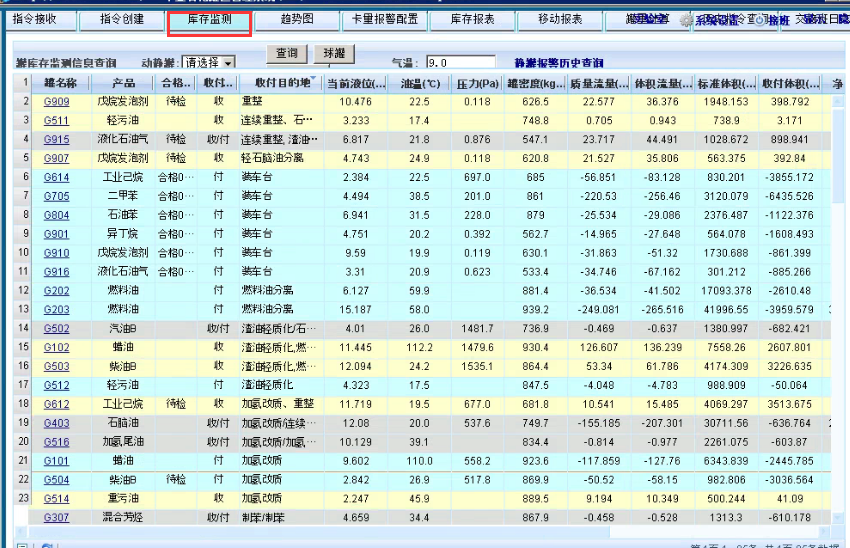Open tank G915 link
850x548 pixels.
56,140
